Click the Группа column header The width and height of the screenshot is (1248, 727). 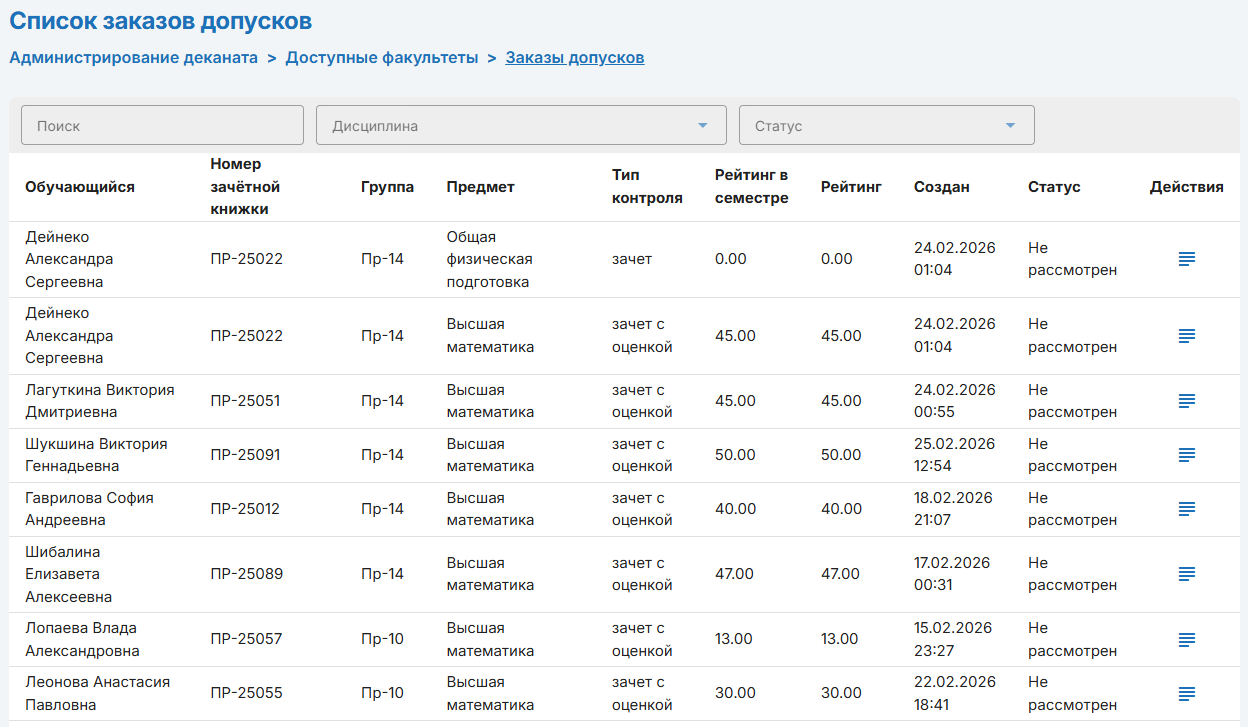pyautogui.click(x=387, y=187)
